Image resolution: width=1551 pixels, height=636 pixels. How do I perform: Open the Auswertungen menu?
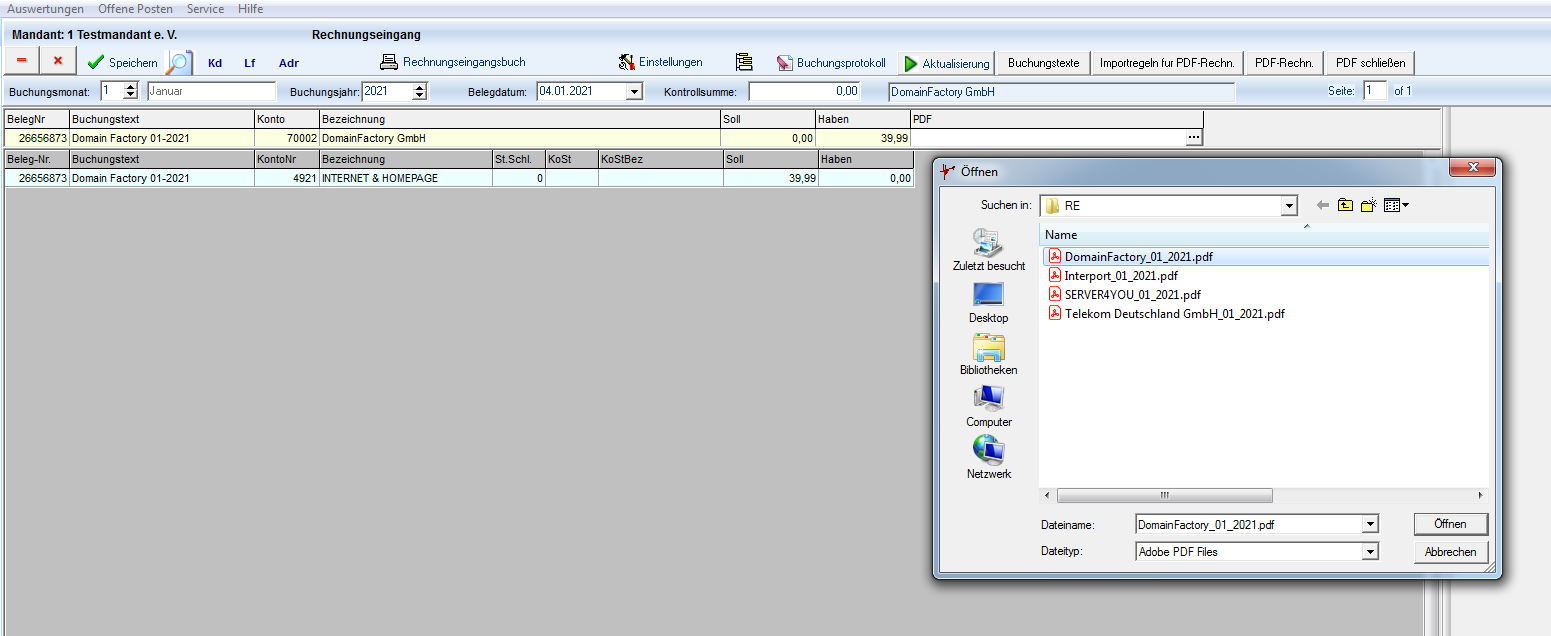click(x=46, y=9)
